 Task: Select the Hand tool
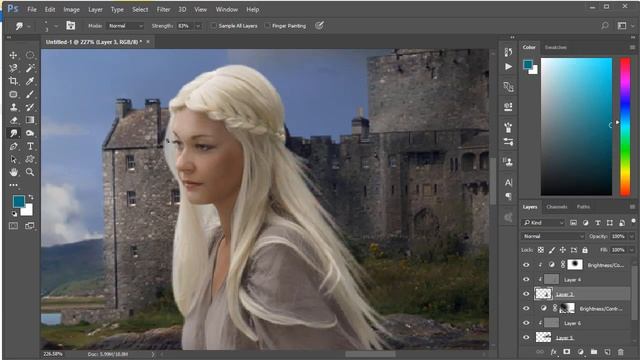(x=13, y=172)
